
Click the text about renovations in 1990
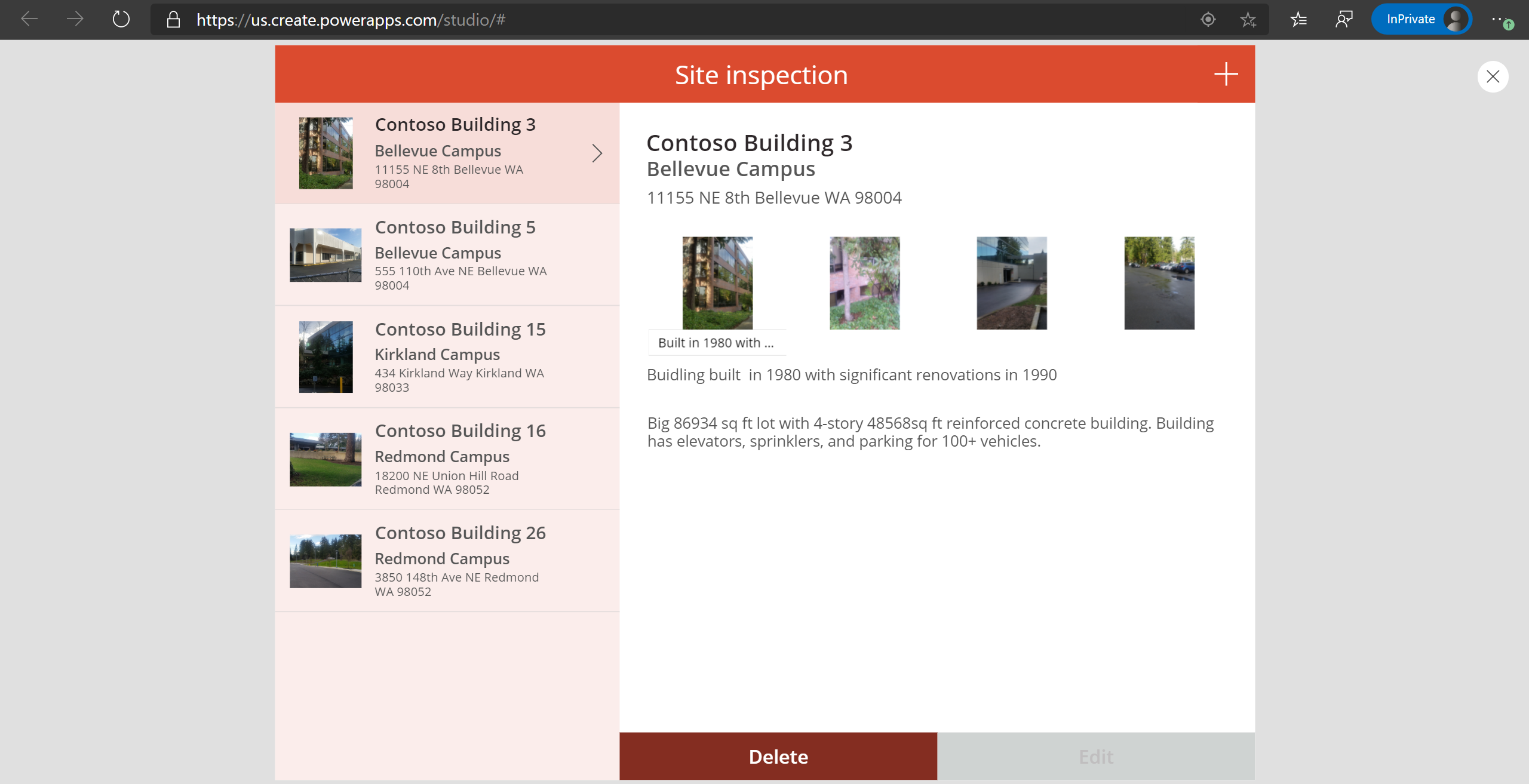click(x=852, y=375)
